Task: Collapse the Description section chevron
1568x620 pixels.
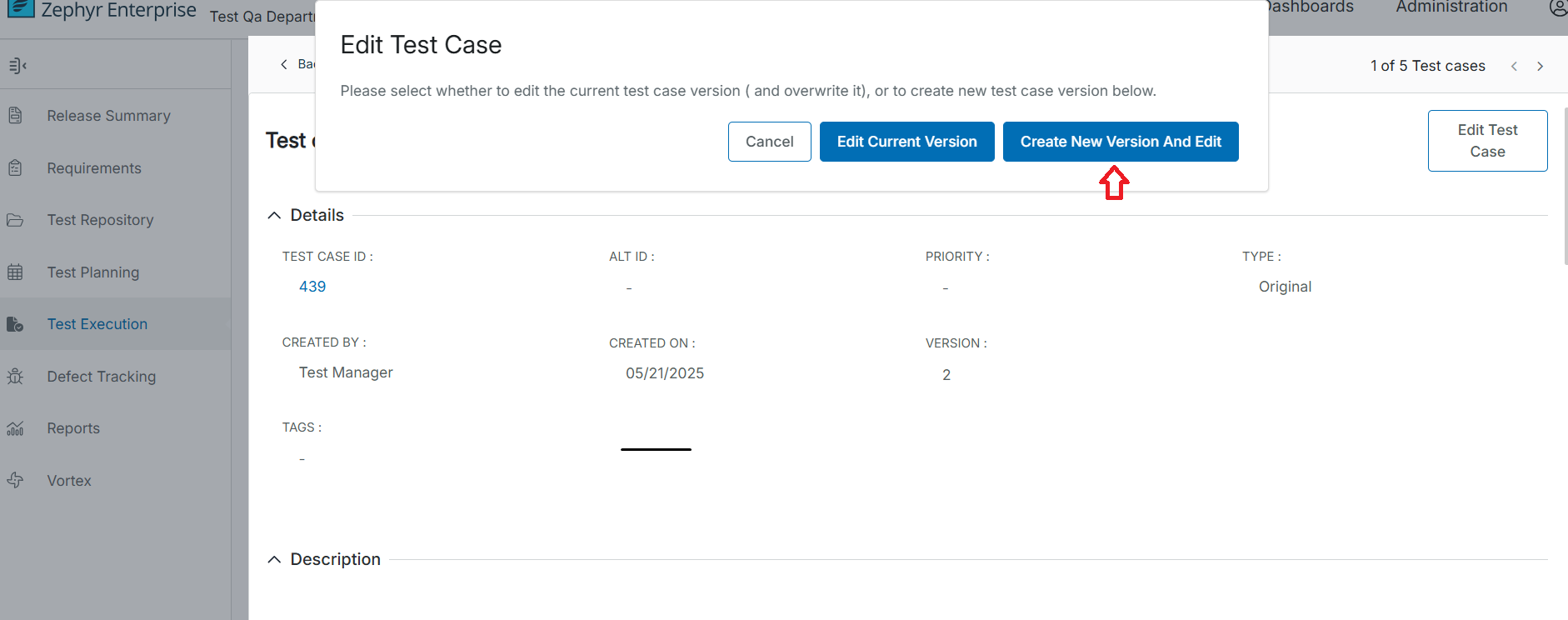Action: (x=274, y=560)
